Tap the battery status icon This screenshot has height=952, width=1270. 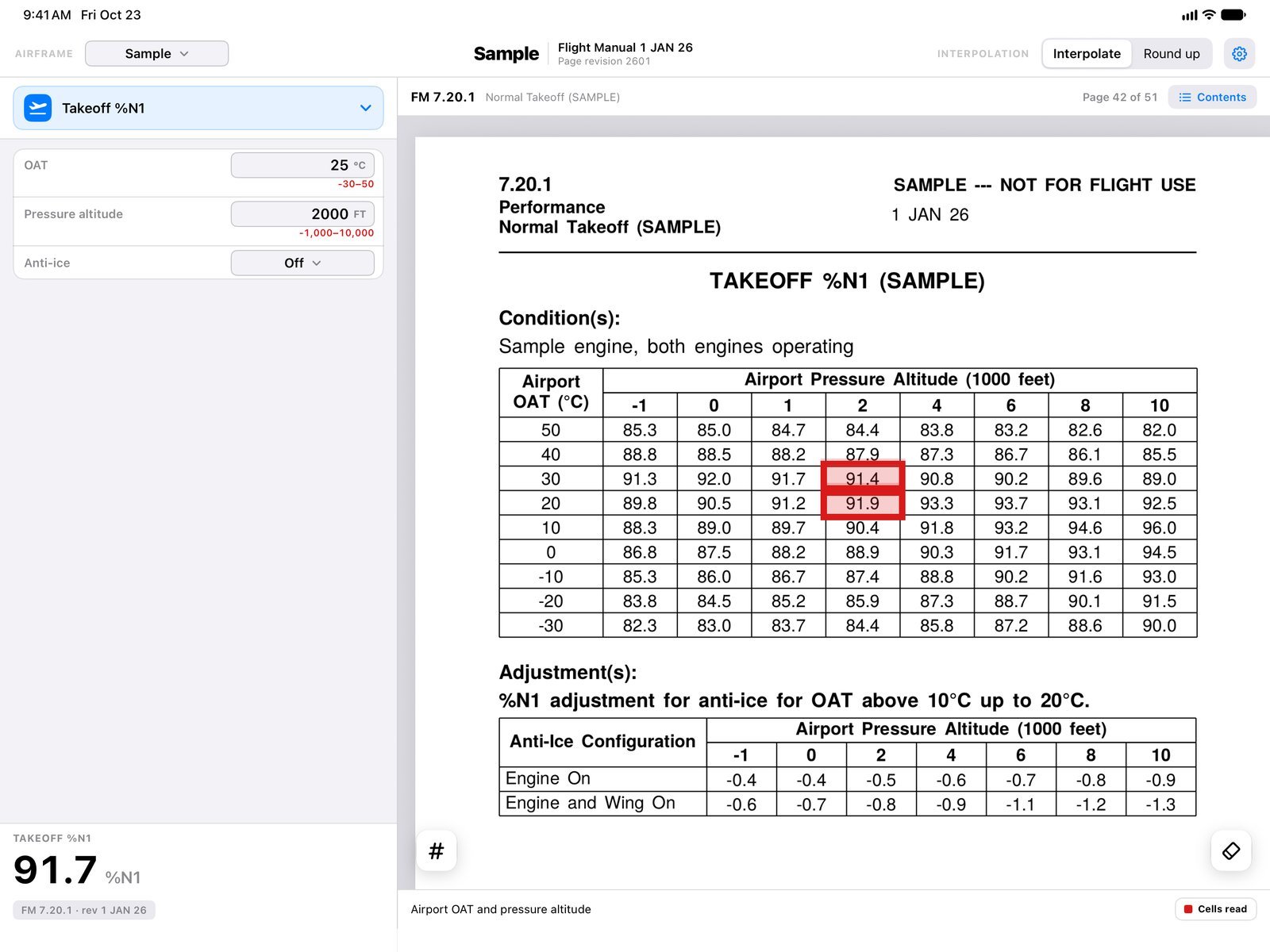(x=1233, y=14)
